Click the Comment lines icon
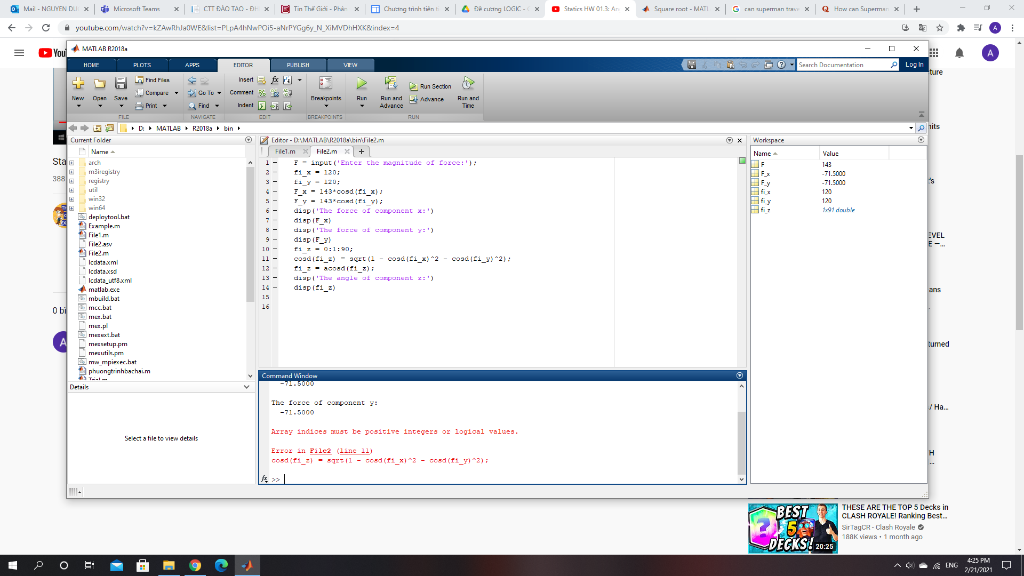Image resolution: width=1024 pixels, height=576 pixels. coord(262,93)
